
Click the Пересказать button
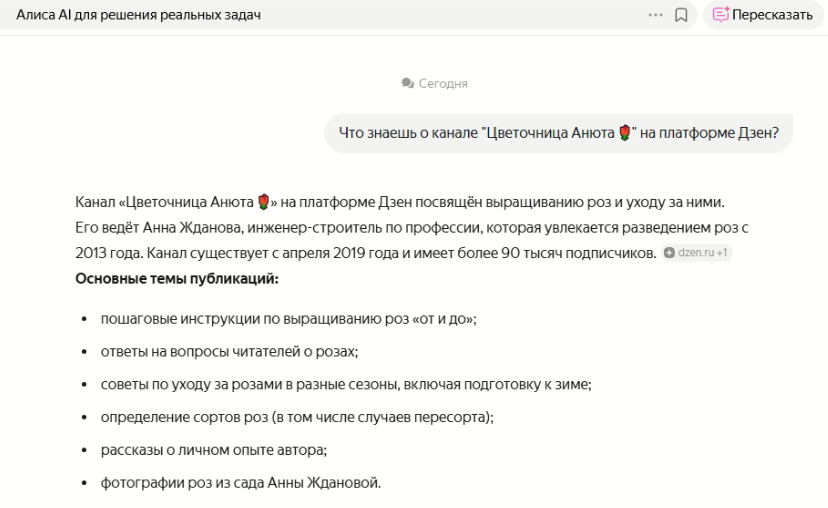763,15
